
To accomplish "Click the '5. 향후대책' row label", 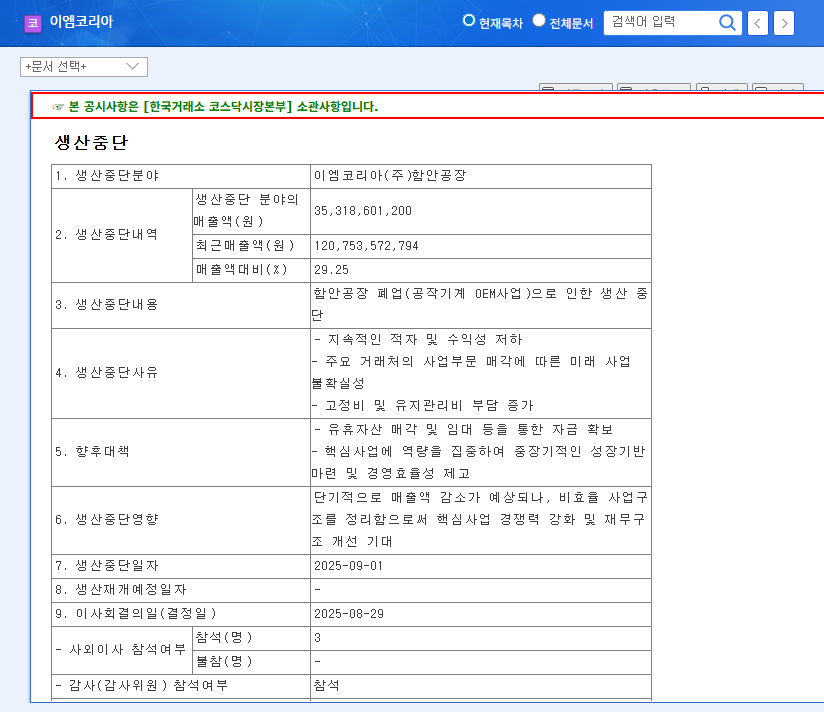I will [x=92, y=452].
